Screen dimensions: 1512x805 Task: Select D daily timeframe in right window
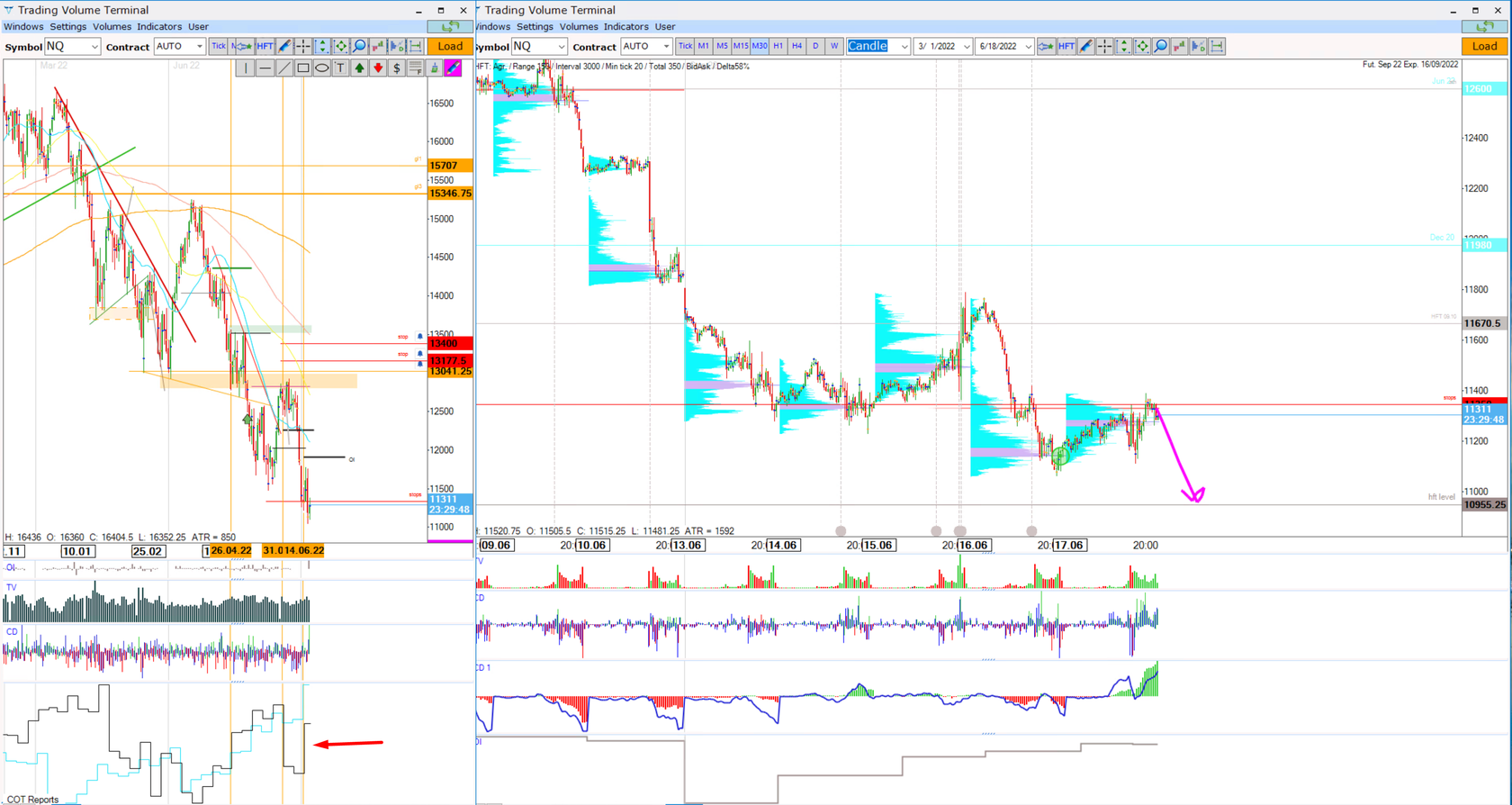(815, 46)
